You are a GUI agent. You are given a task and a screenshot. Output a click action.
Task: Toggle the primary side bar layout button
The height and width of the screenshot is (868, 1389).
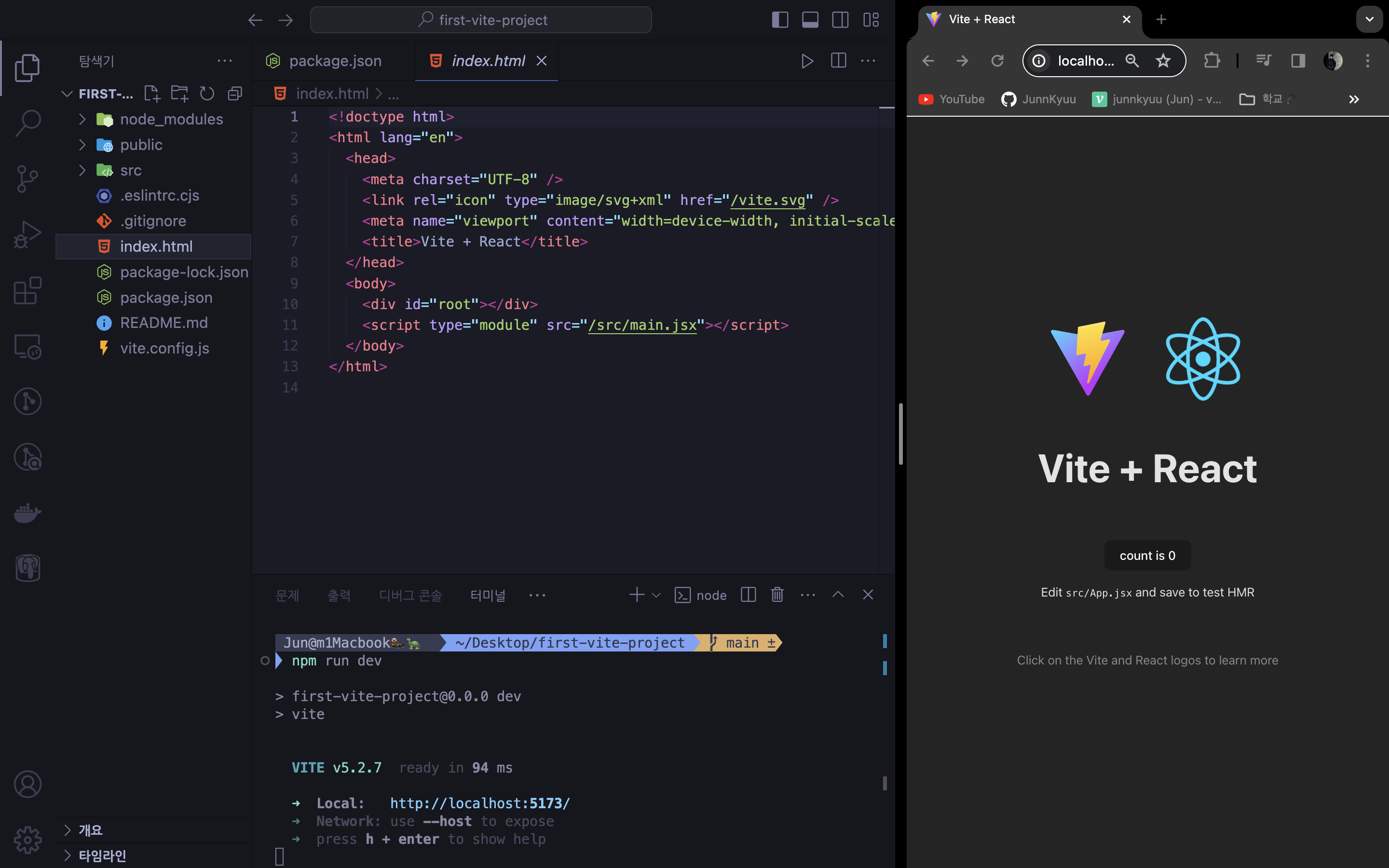[780, 20]
